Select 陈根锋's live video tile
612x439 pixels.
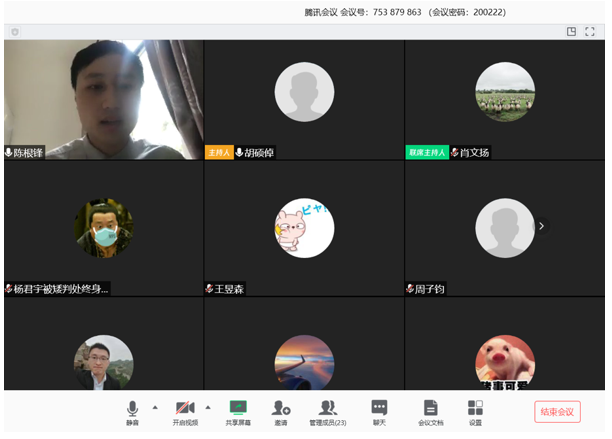(103, 99)
